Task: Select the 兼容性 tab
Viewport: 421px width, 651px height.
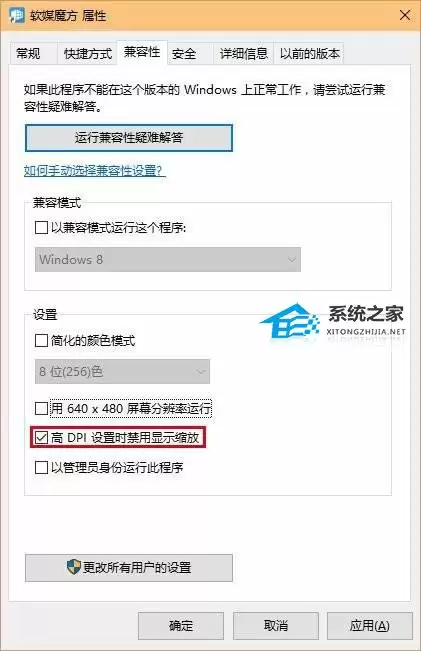Action: click(142, 52)
